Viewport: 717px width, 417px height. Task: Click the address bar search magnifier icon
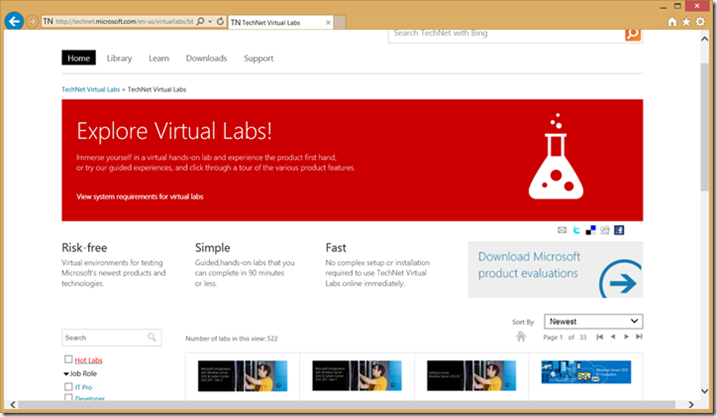200,21
